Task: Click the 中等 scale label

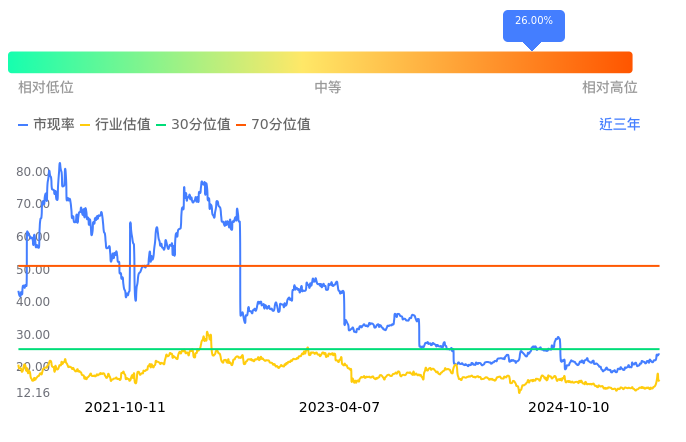Action: pyautogui.click(x=328, y=88)
